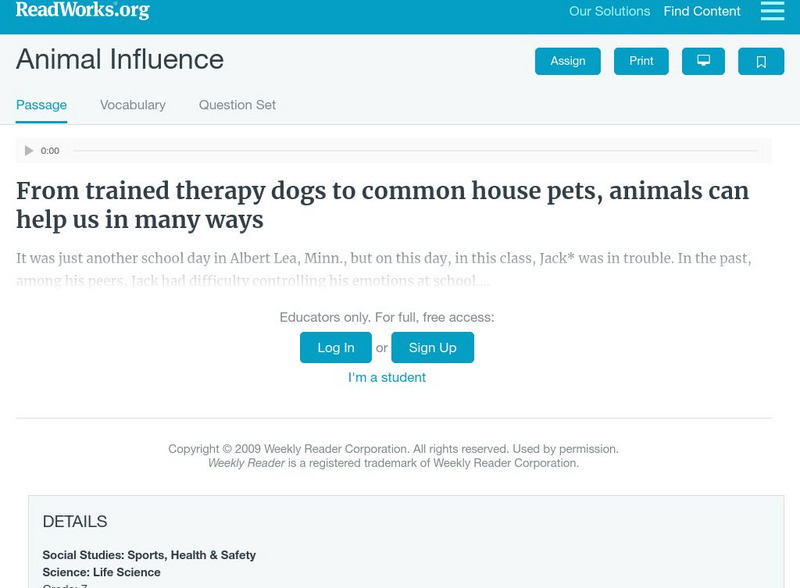Seek within the audio progress bar
This screenshot has width=800, height=588.
point(414,151)
